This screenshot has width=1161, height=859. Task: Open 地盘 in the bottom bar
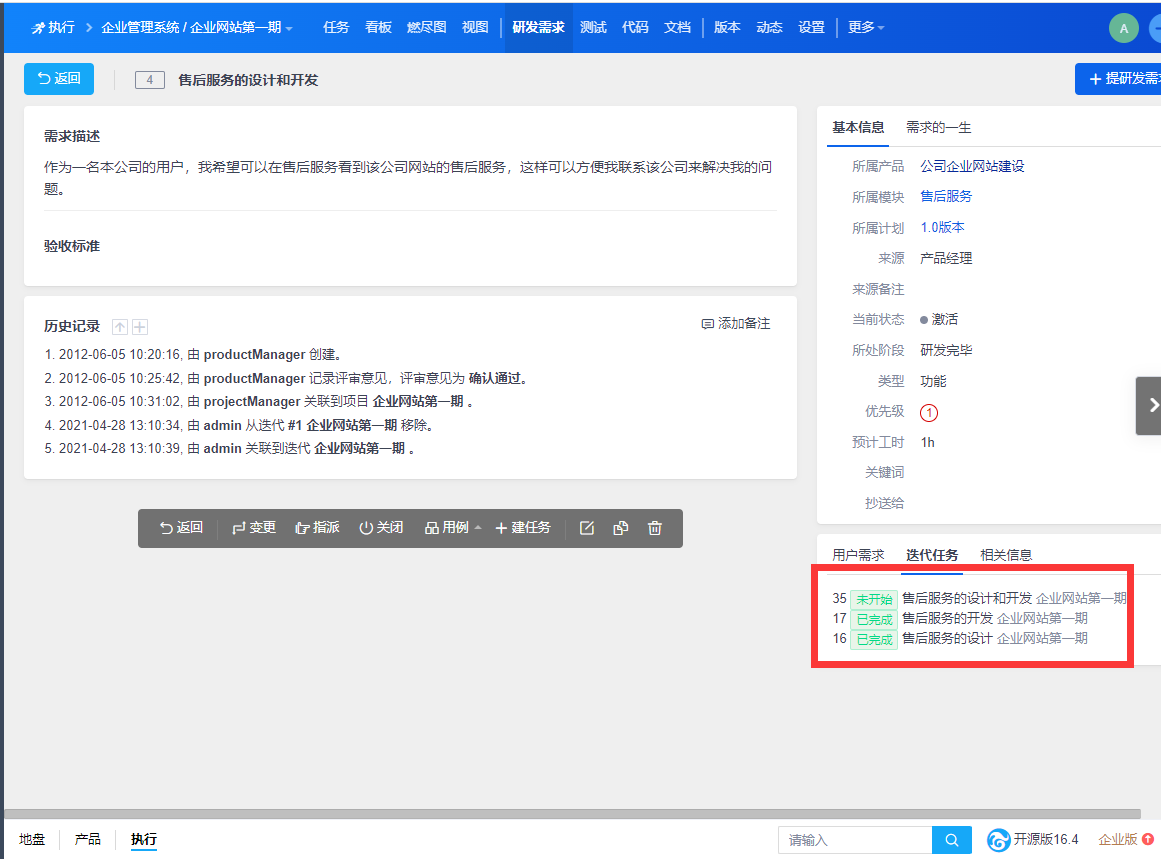[x=32, y=839]
